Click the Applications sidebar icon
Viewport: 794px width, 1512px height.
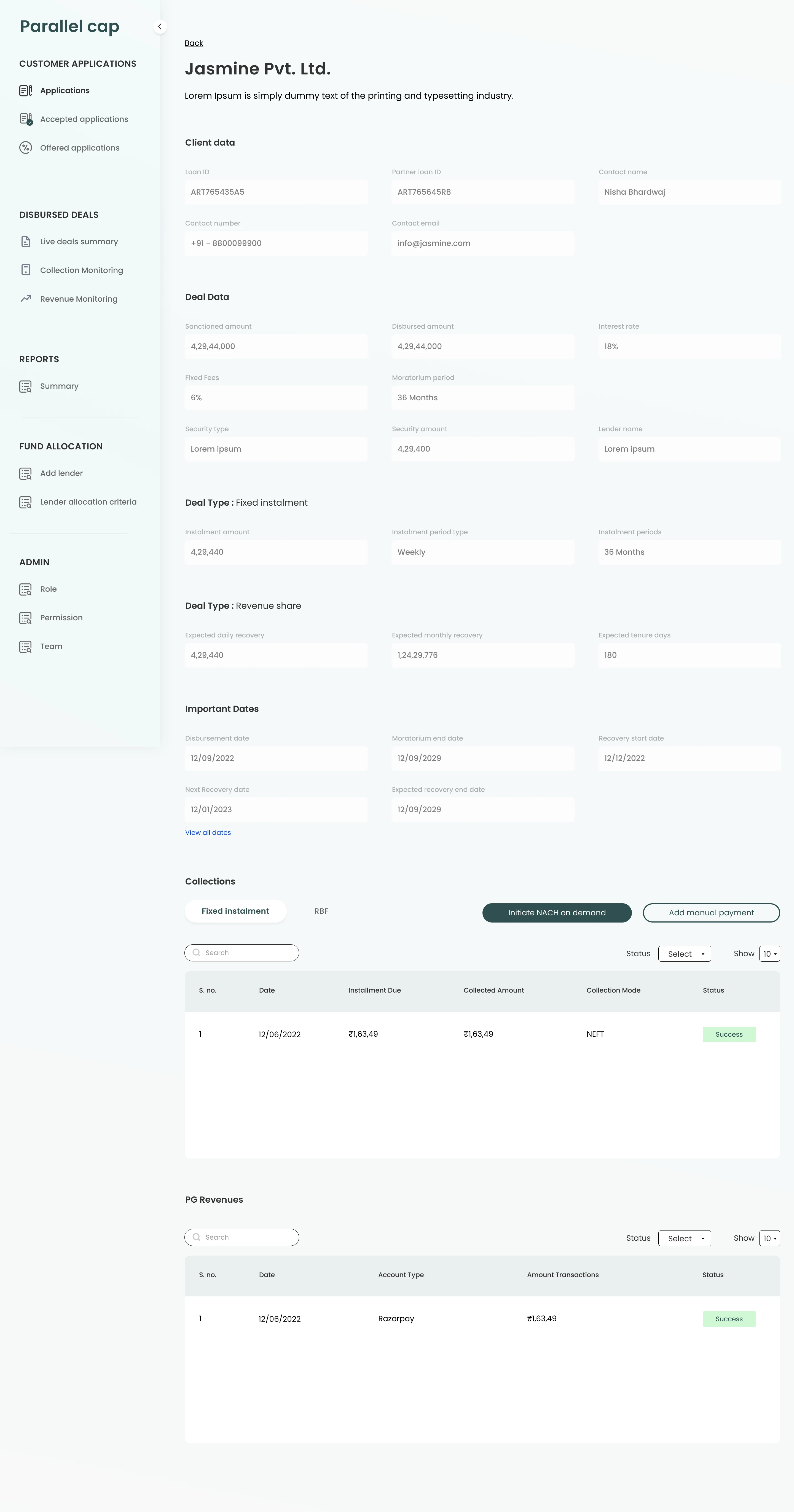click(x=26, y=90)
